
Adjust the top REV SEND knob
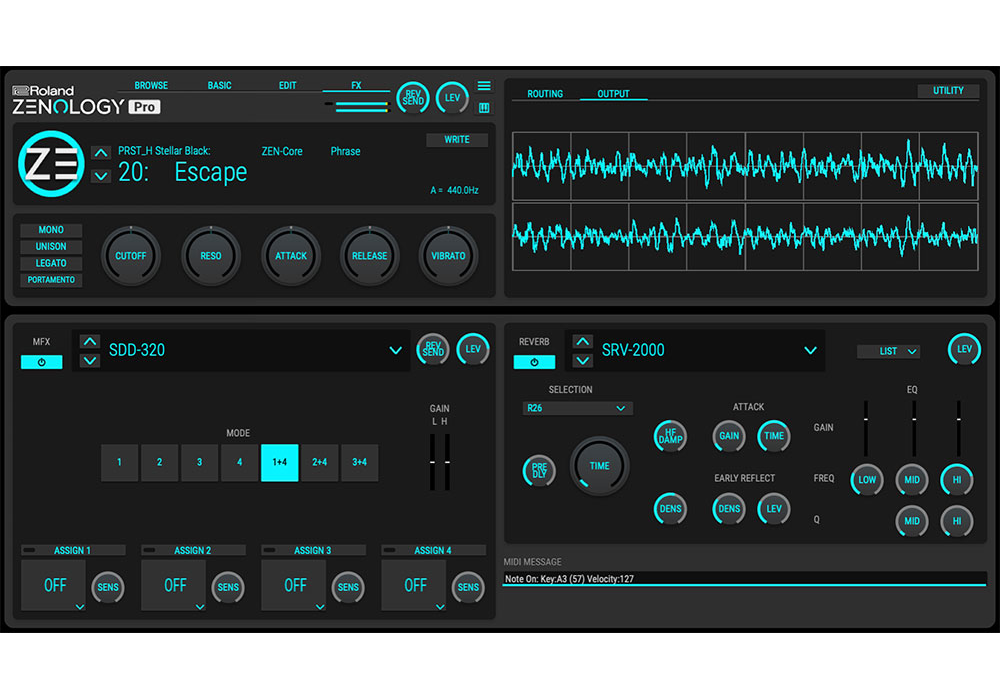pos(413,98)
